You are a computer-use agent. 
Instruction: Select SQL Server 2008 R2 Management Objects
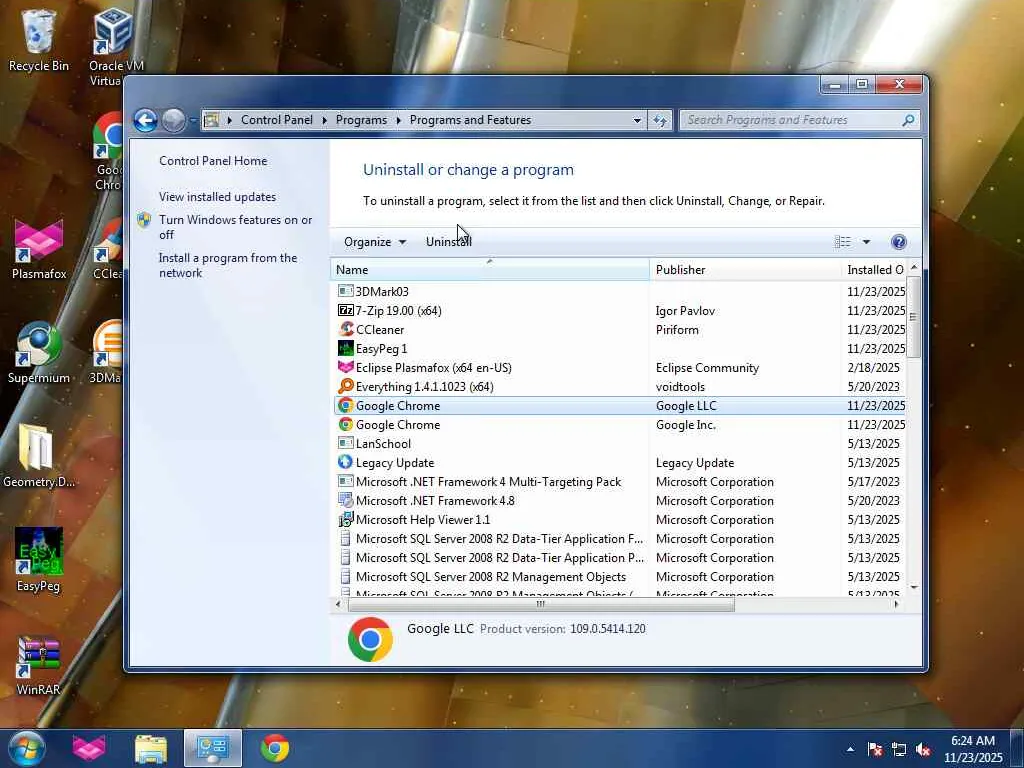pyautogui.click(x=619, y=577)
